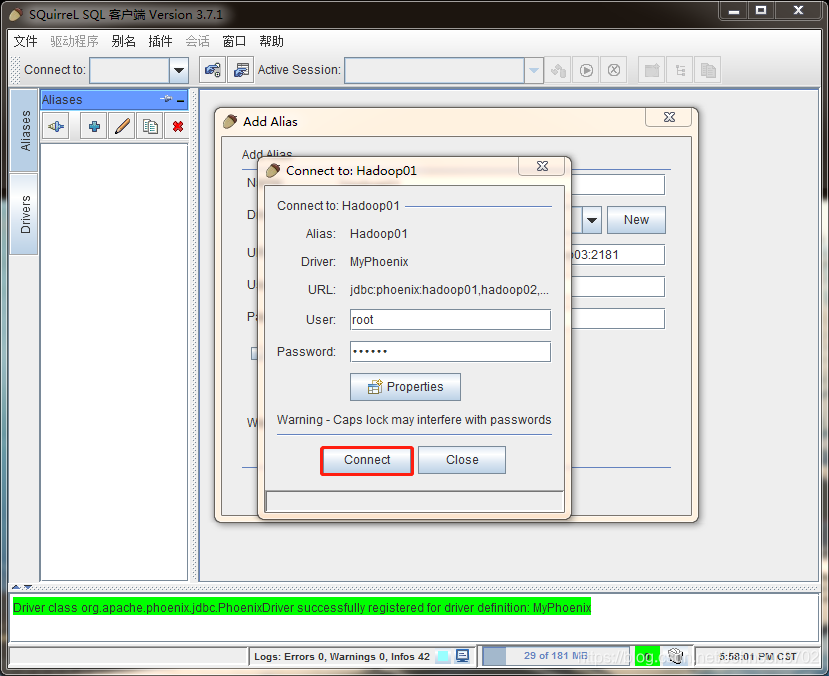Click the run SQL toolbar icon
The image size is (829, 676).
click(558, 70)
